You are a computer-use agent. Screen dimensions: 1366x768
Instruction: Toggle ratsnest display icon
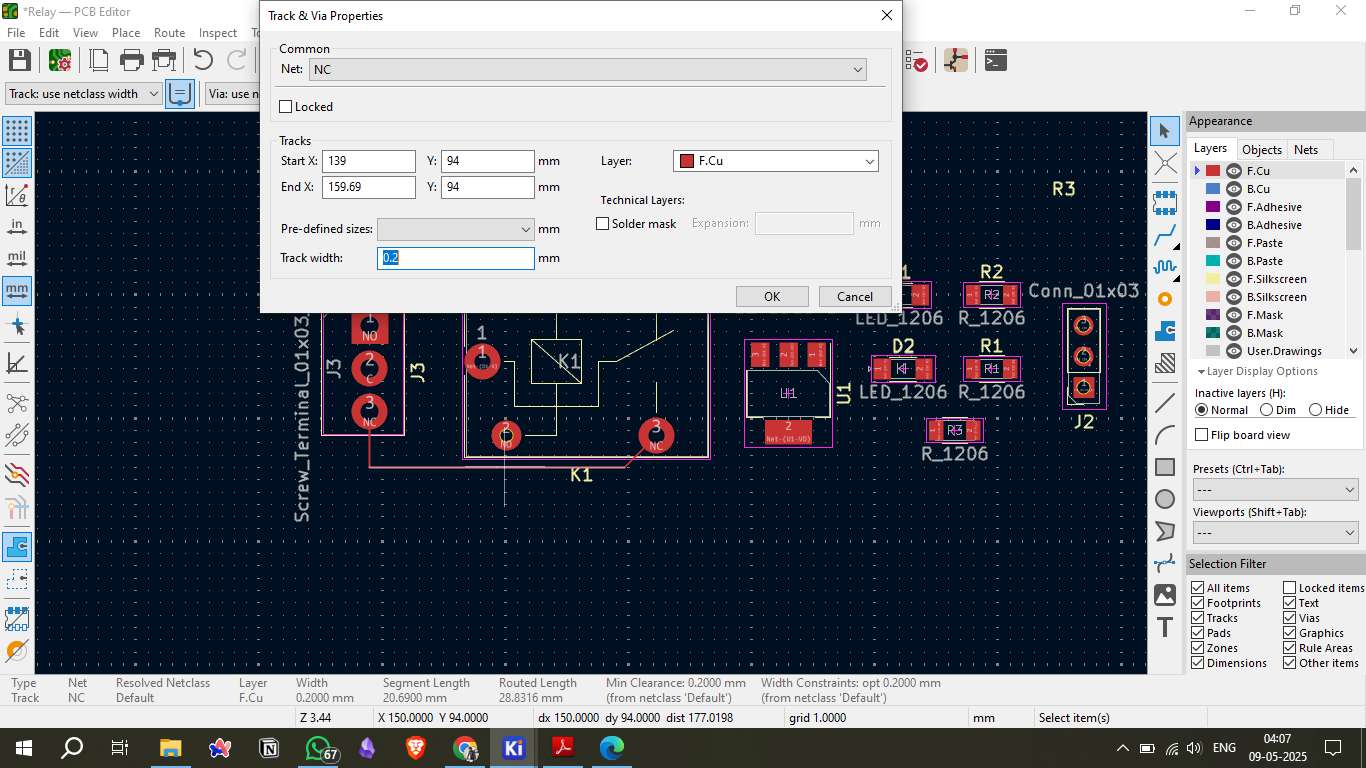tap(17, 404)
